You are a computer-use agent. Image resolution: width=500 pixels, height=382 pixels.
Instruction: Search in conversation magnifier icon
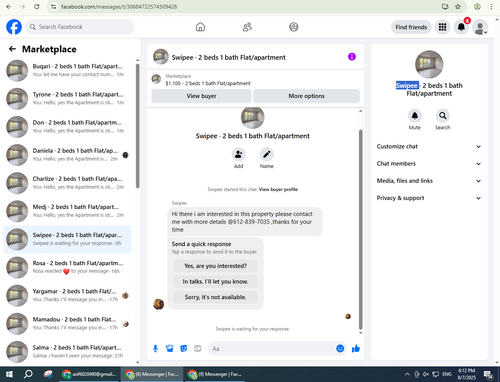(x=443, y=116)
